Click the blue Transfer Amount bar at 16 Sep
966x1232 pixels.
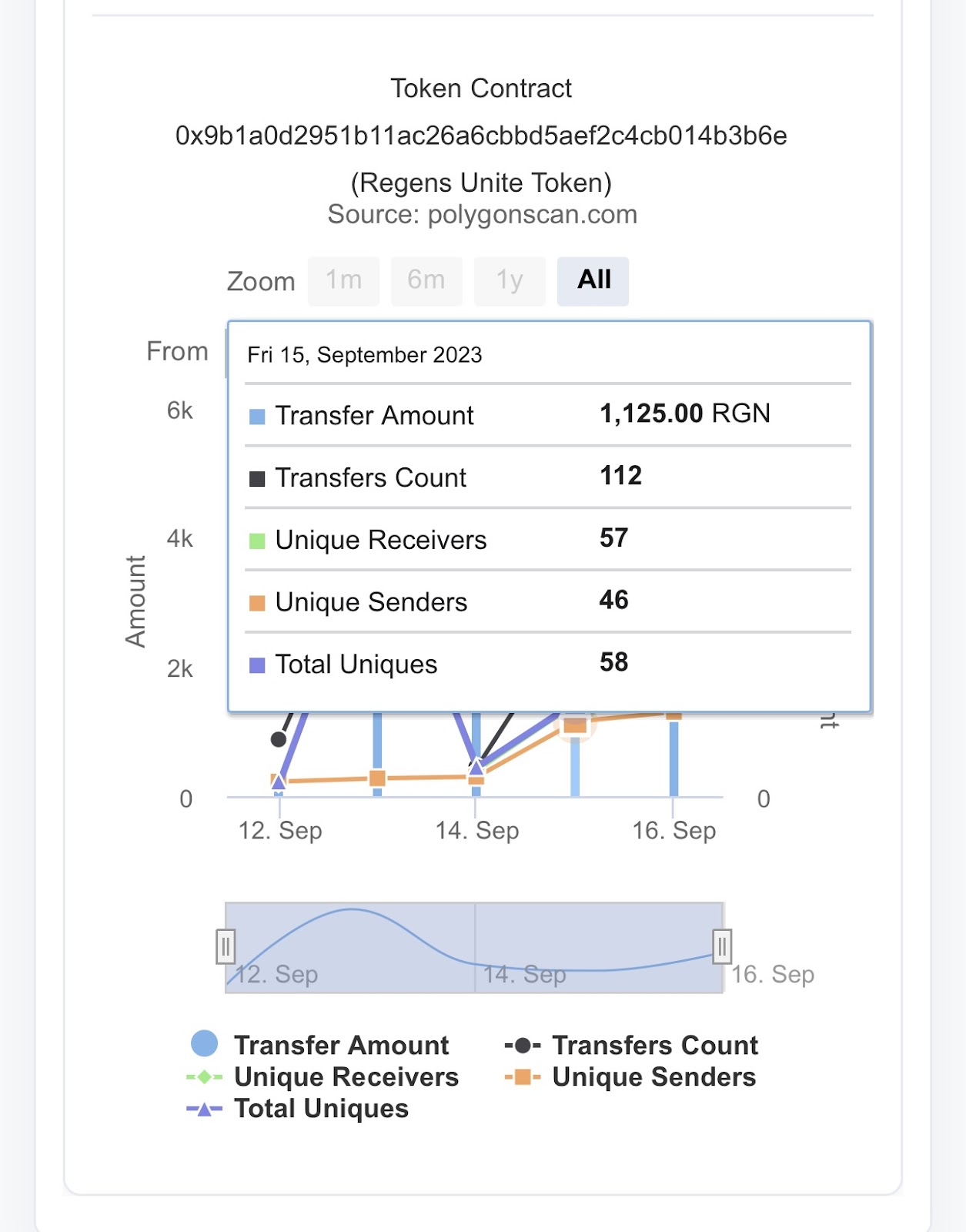pos(674,758)
